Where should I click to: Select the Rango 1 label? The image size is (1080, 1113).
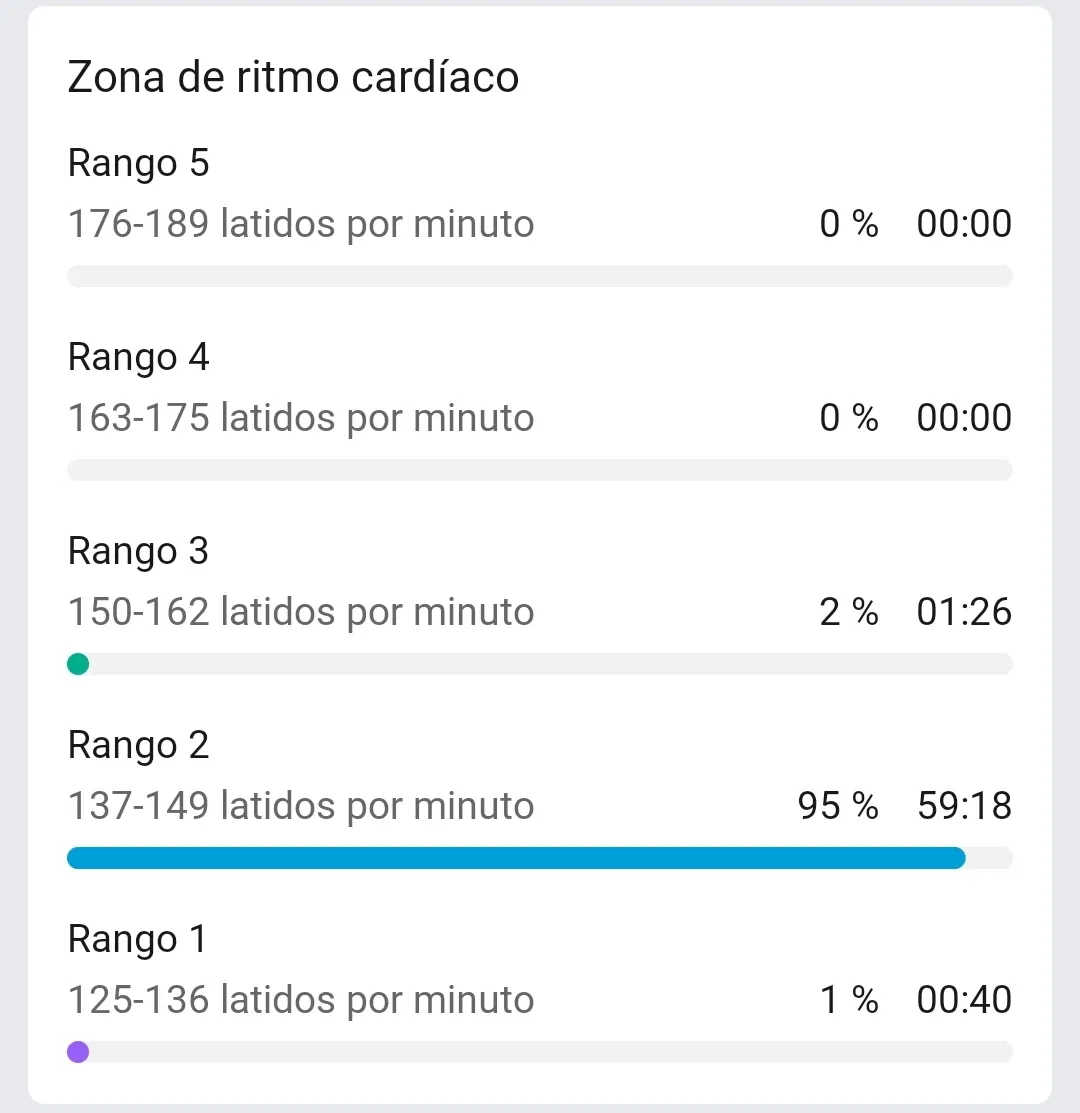[x=137, y=939]
